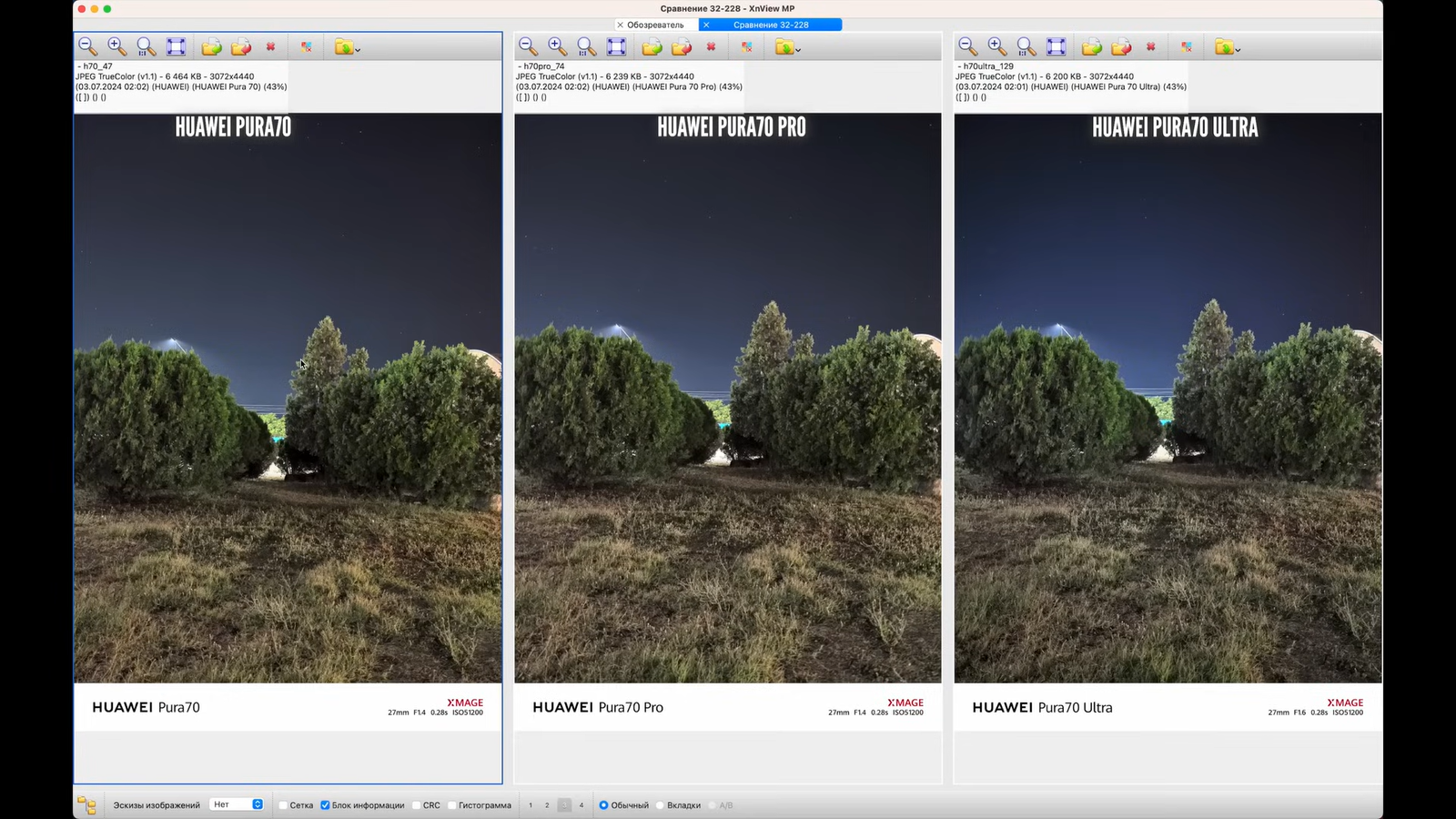Select the Вкладки radio option
The image size is (1456, 819).
pyautogui.click(x=661, y=805)
